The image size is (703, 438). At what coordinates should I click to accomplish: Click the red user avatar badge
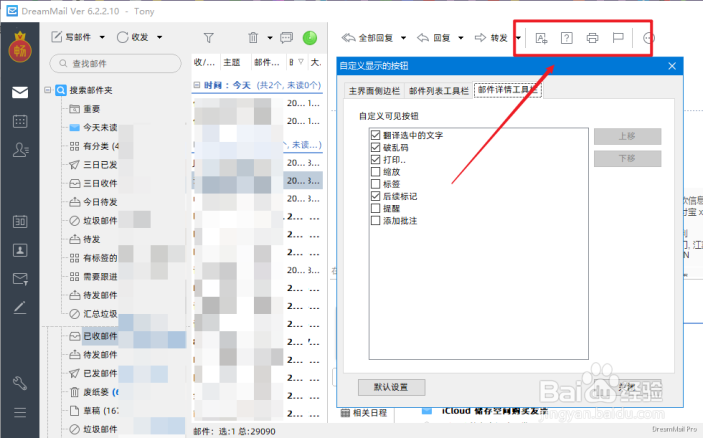pyautogui.click(x=20, y=48)
